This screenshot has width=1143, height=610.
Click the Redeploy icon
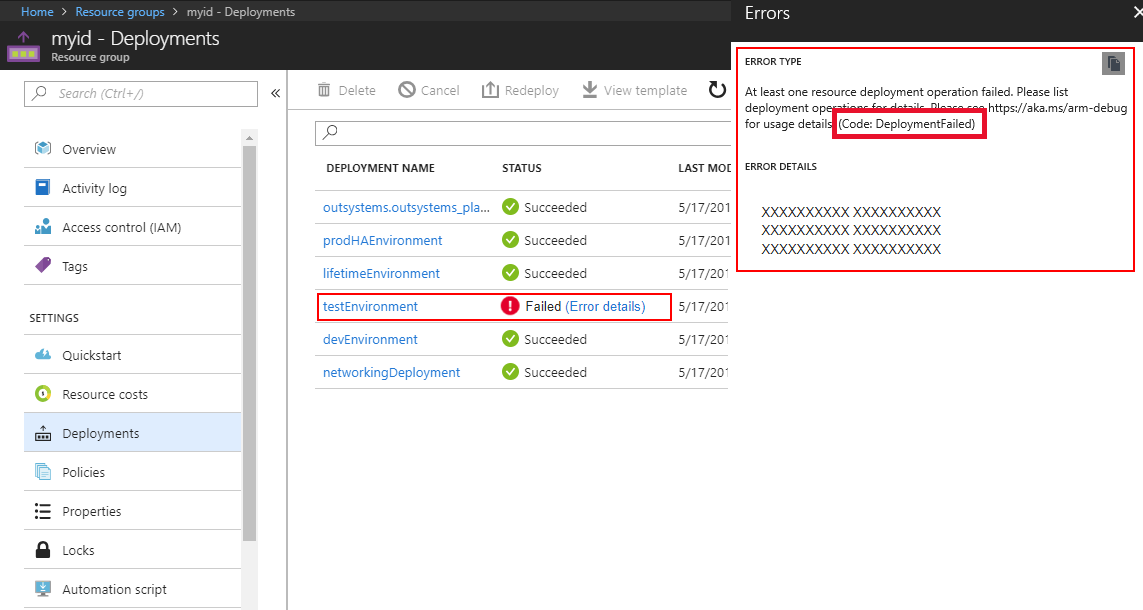[488, 89]
